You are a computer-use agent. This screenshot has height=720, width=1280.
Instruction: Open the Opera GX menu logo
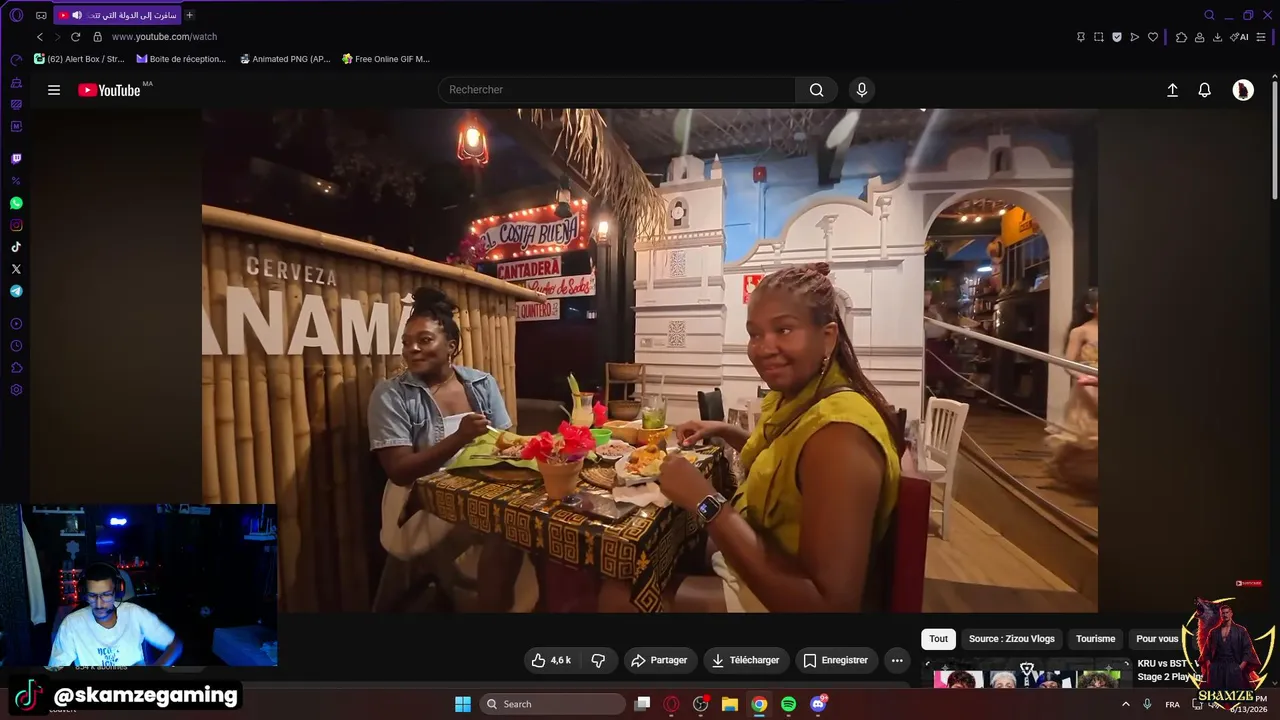[x=16, y=15]
